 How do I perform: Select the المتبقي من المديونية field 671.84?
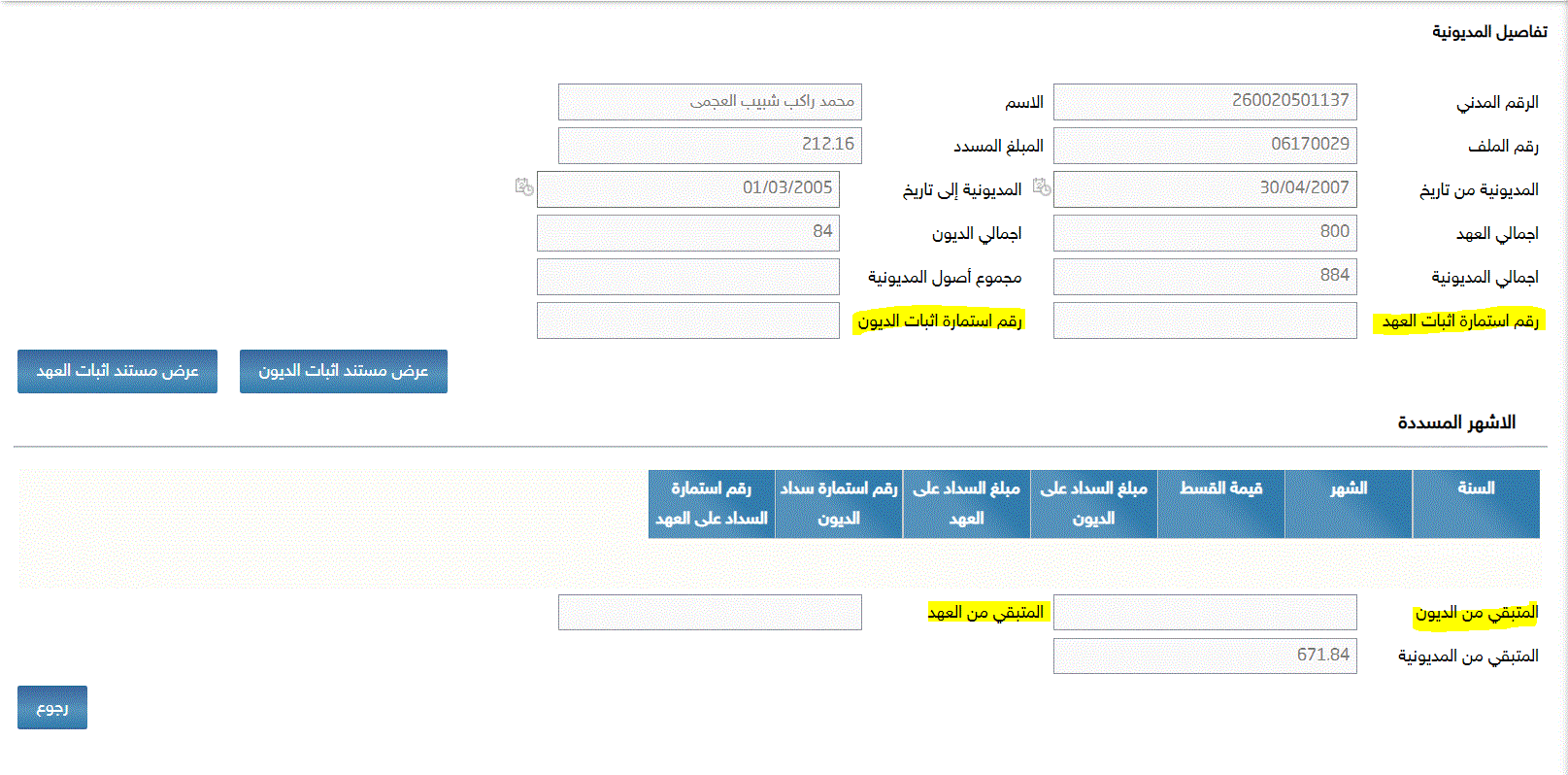[1205, 656]
